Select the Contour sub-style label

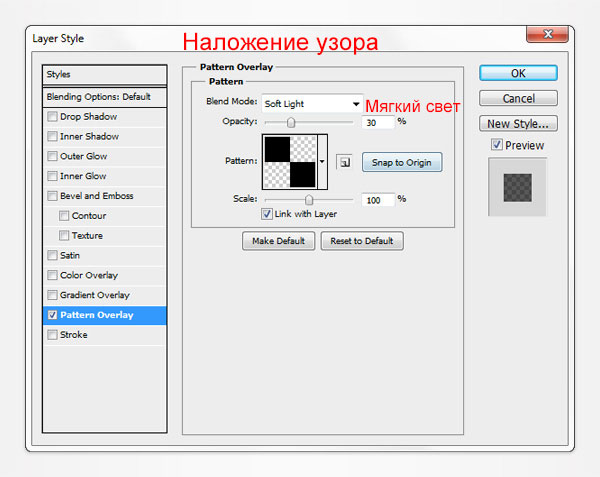pyautogui.click(x=89, y=216)
